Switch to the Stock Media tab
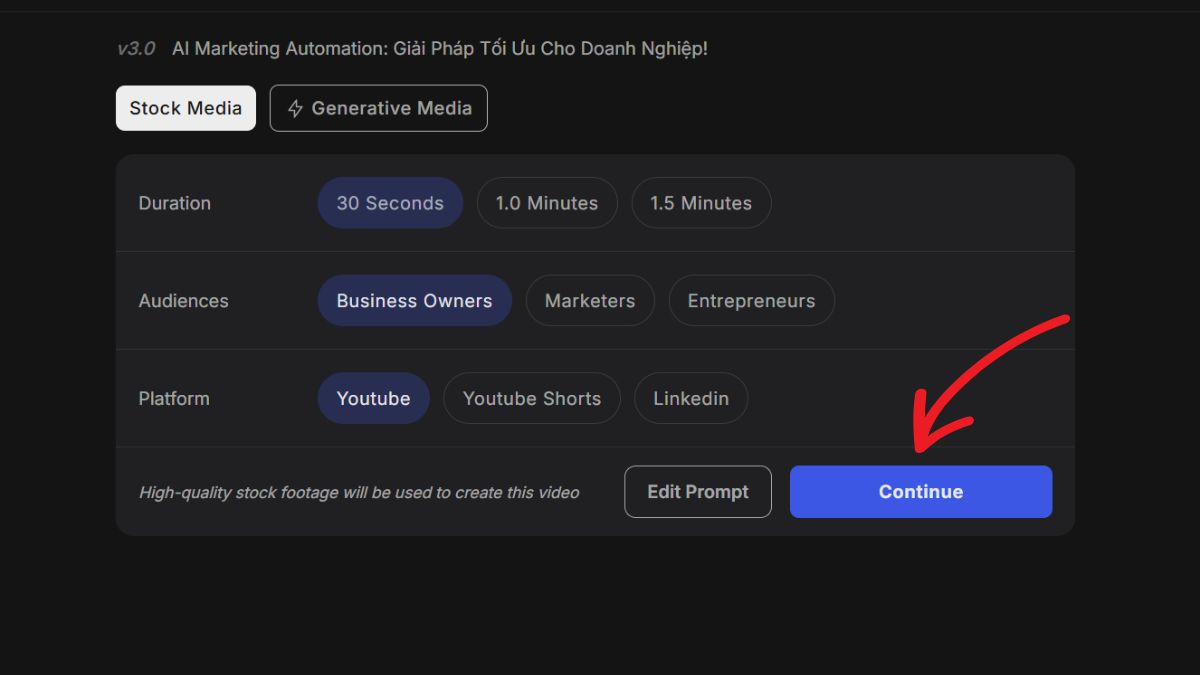Viewport: 1200px width, 675px height. click(186, 108)
